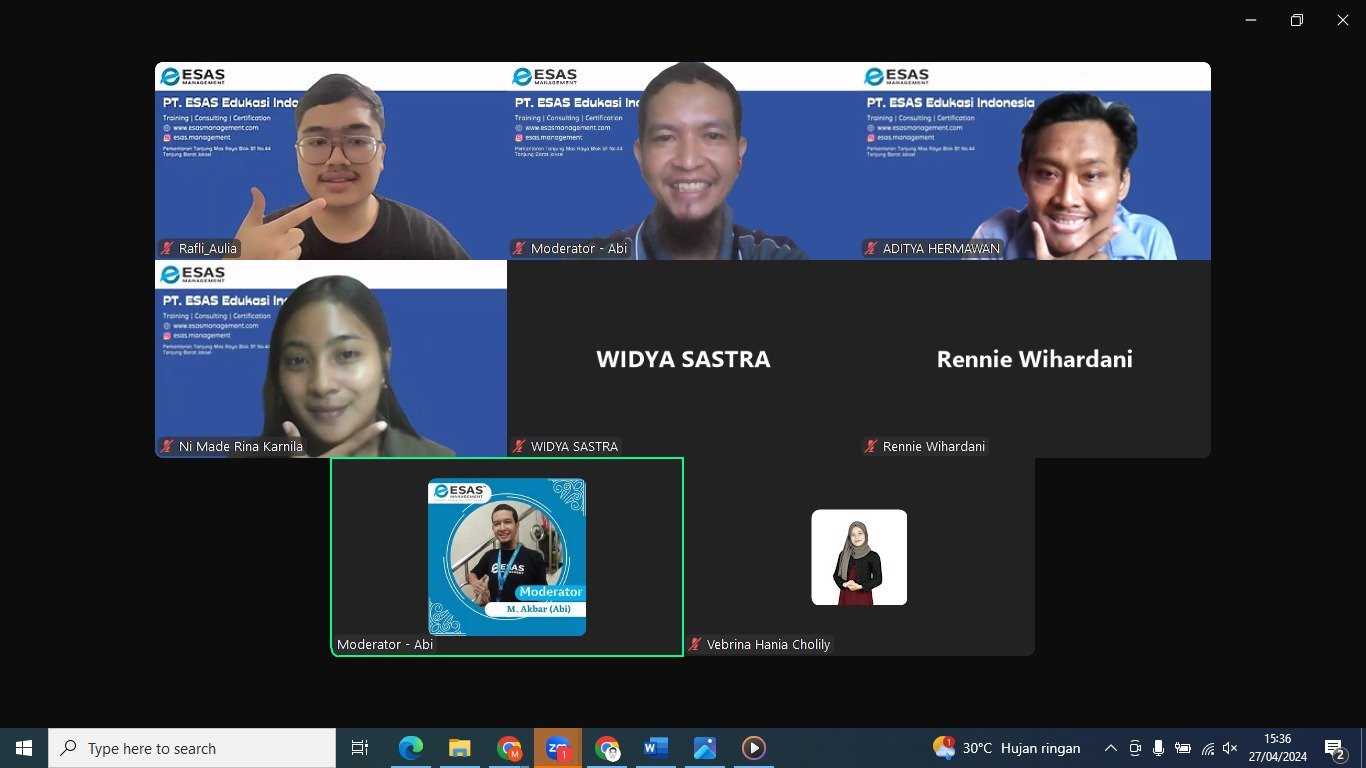
Task: Click the Ni Made Rina Karnila name label
Action: point(241,447)
